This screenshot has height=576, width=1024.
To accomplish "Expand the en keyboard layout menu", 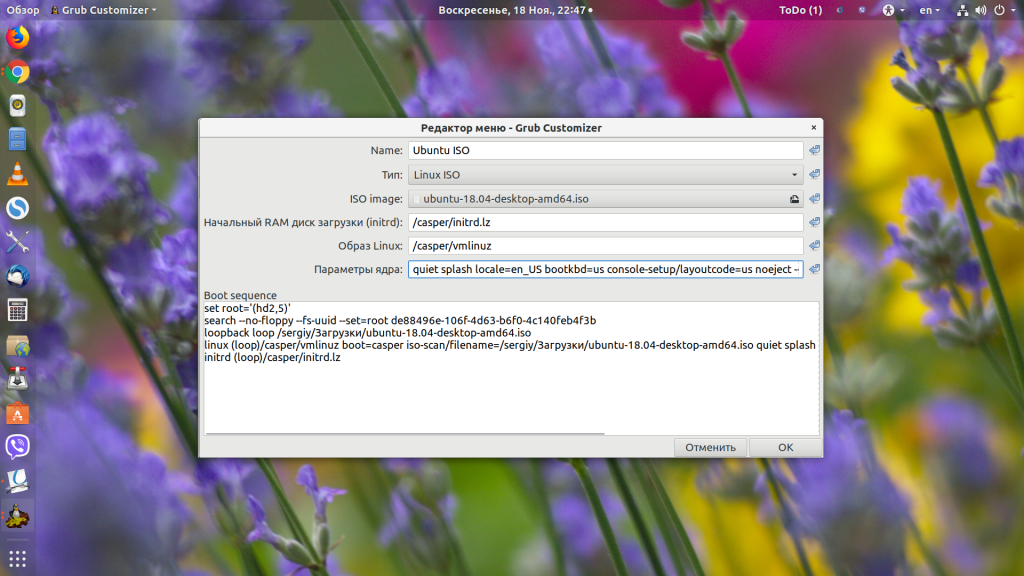I will (930, 10).
